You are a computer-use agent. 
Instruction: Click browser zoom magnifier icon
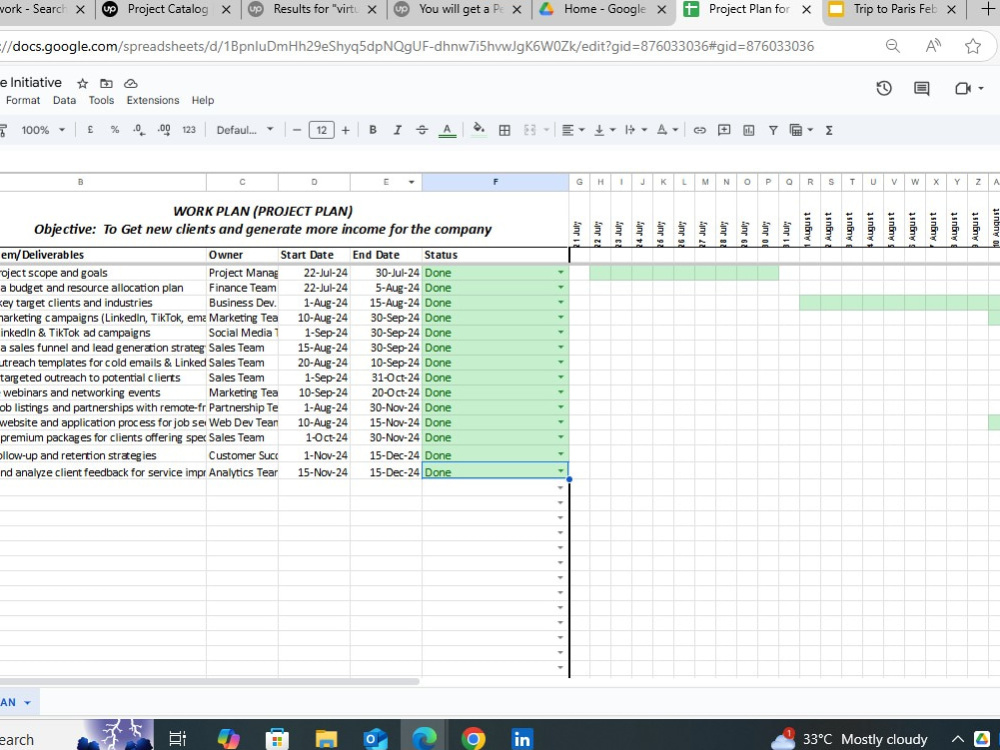click(x=893, y=46)
